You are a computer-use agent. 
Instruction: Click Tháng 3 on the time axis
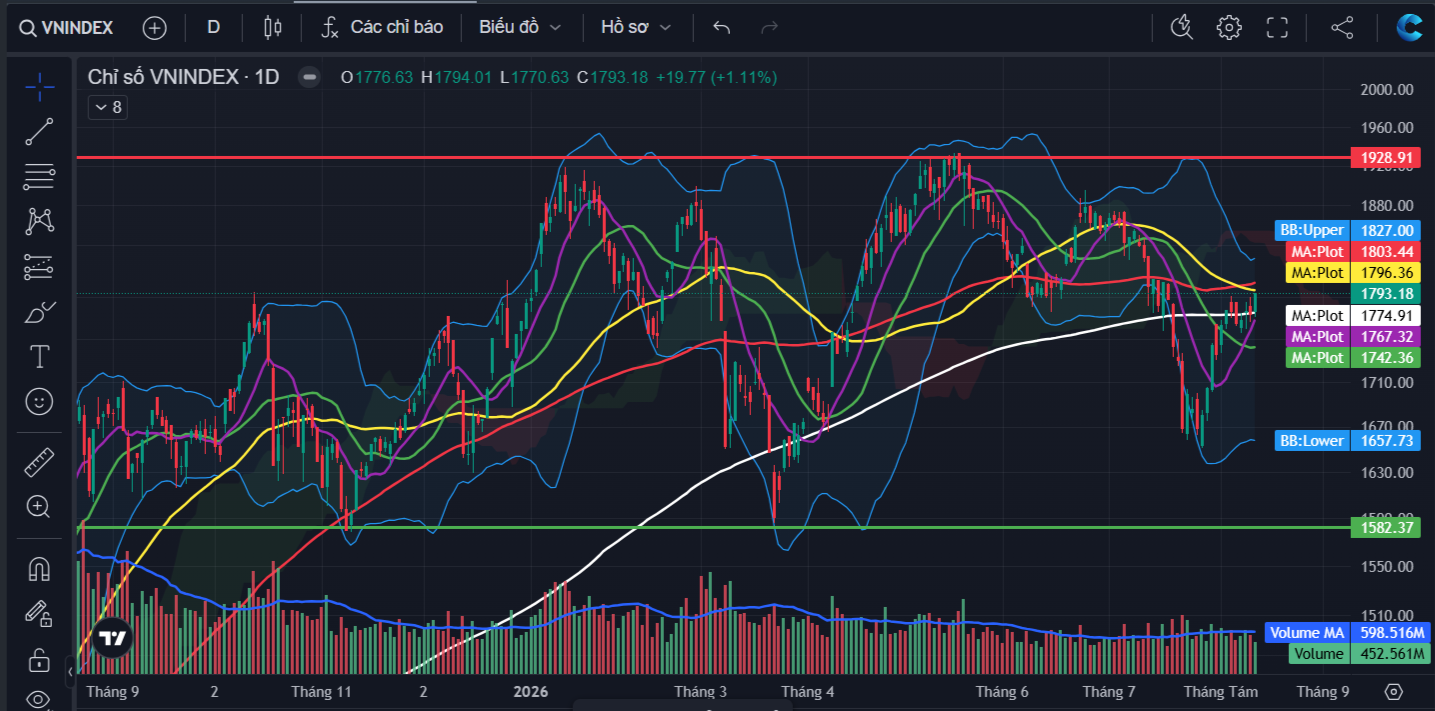[701, 692]
